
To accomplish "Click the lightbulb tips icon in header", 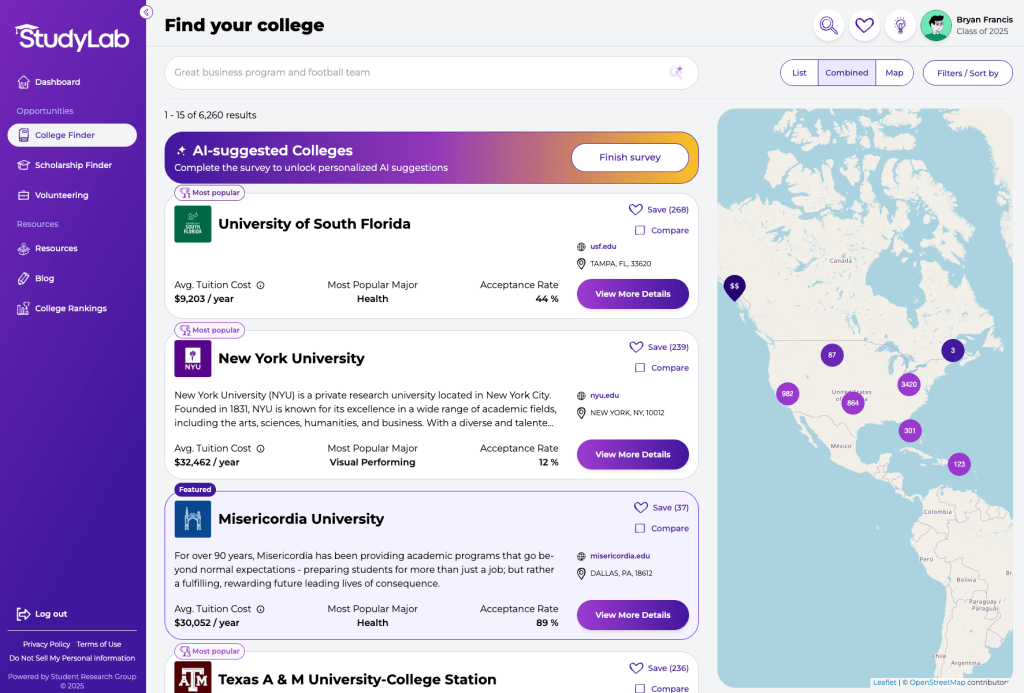I will click(900, 26).
